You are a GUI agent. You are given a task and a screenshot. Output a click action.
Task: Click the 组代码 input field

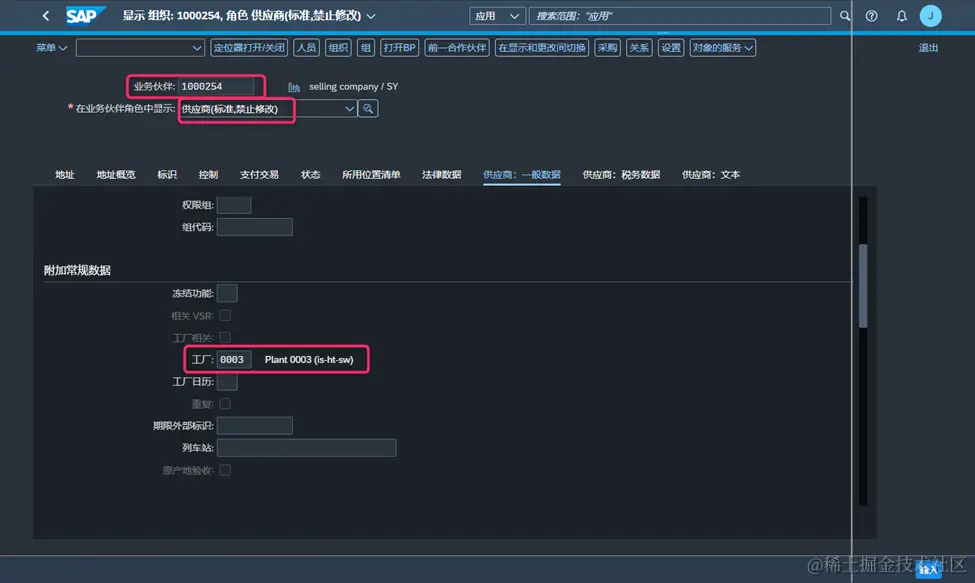(255, 227)
